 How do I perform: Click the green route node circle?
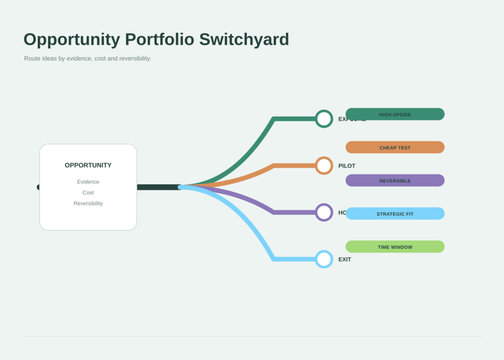coord(324,119)
